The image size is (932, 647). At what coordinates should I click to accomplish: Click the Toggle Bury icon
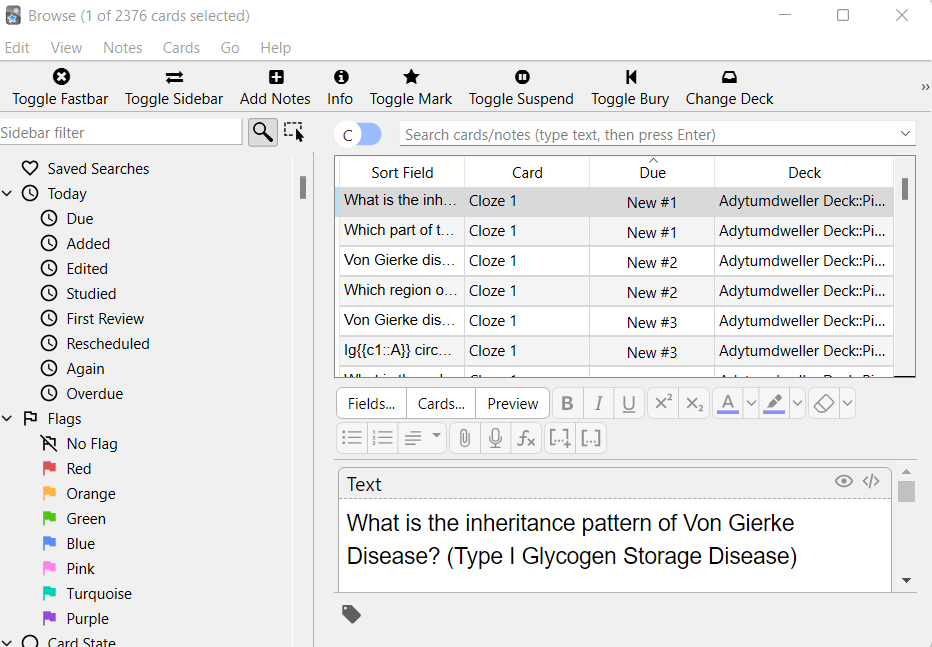click(x=630, y=78)
